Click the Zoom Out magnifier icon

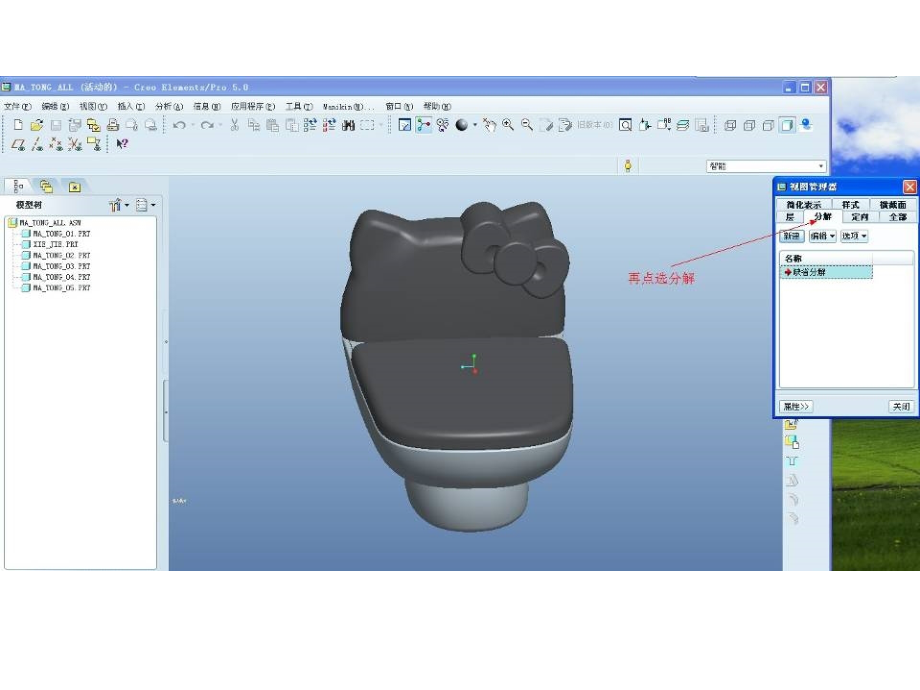tap(527, 125)
